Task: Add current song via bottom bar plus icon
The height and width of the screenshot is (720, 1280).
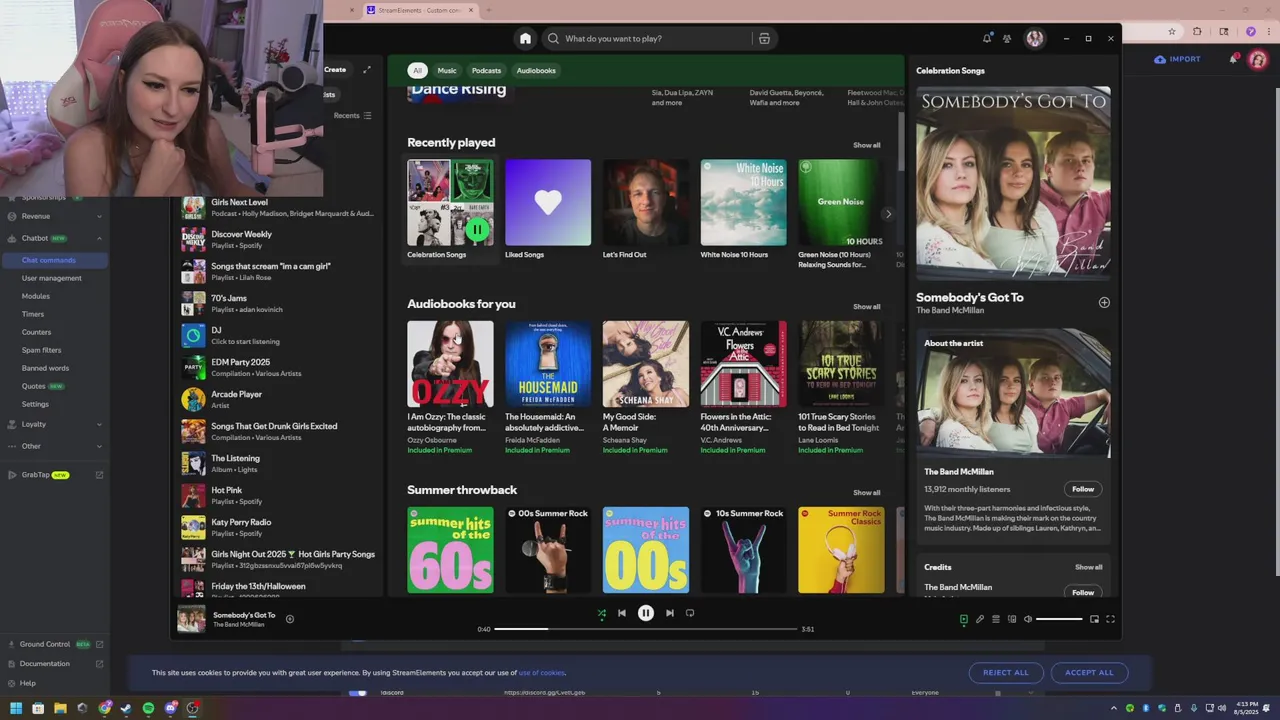Action: coord(290,619)
